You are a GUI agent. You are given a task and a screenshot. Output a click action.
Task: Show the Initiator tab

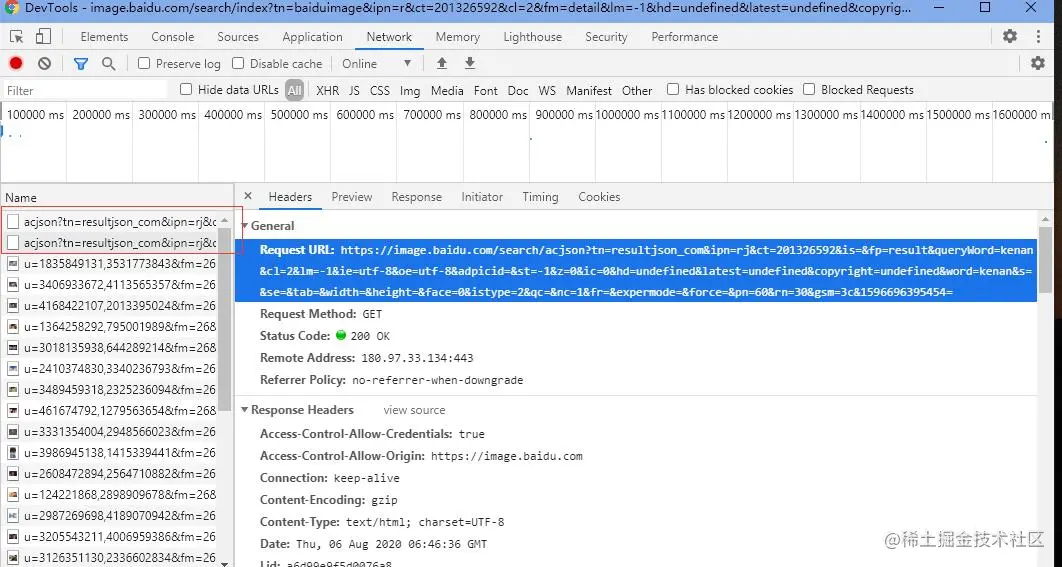coord(482,196)
